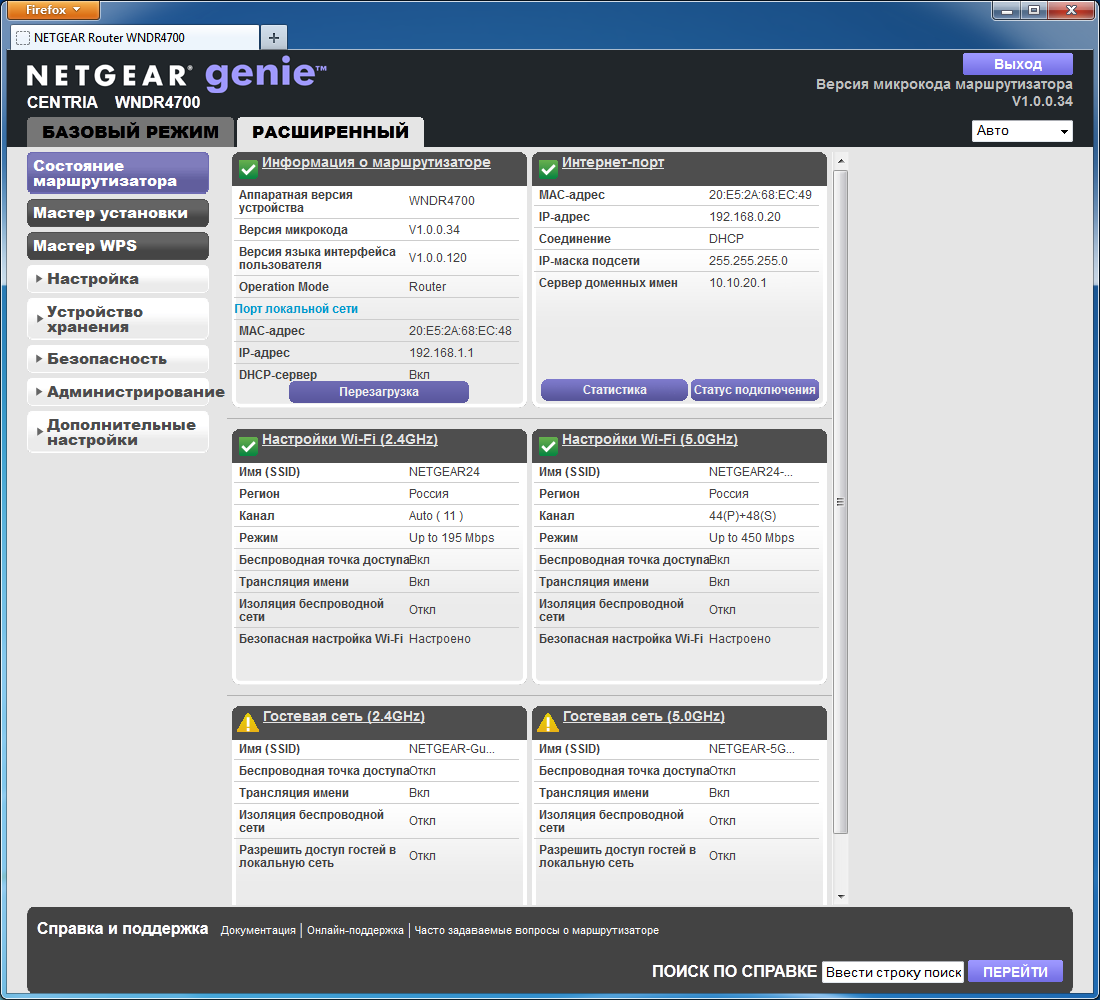Select the РАСШИРЕННЫЙ tab
1100x1000 pixels.
point(330,132)
